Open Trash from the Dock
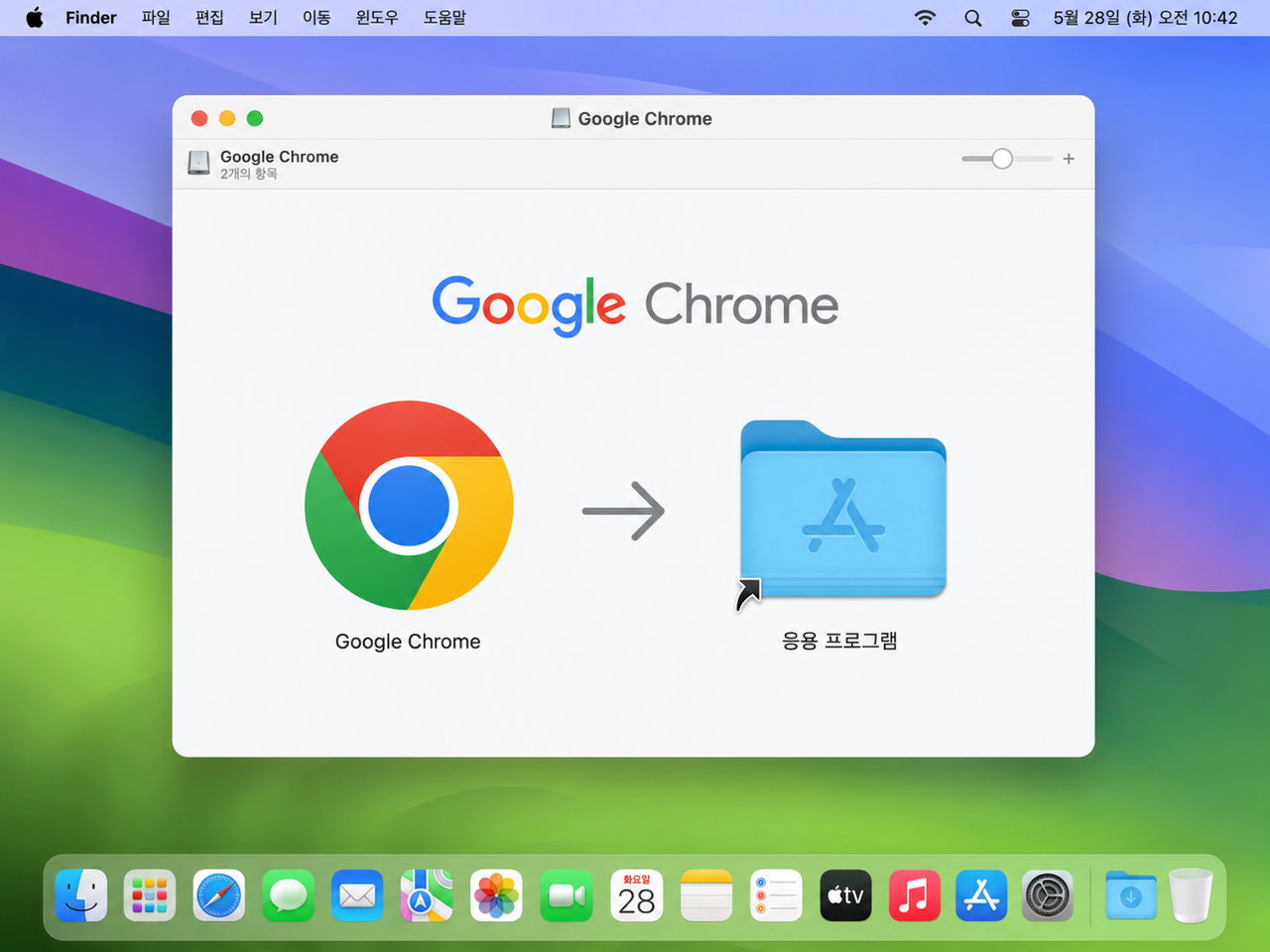Screen dimensions: 1270x952 [x=1191, y=896]
